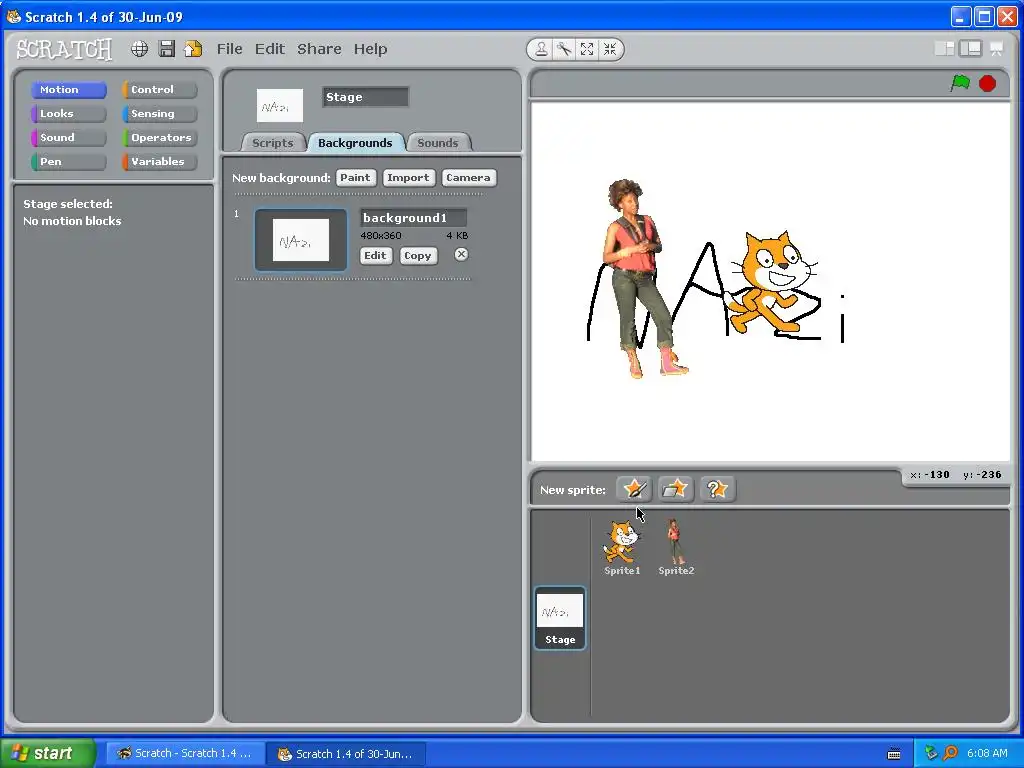This screenshot has width=1024, height=768.
Task: Click Edit for background1
Action: tap(376, 255)
